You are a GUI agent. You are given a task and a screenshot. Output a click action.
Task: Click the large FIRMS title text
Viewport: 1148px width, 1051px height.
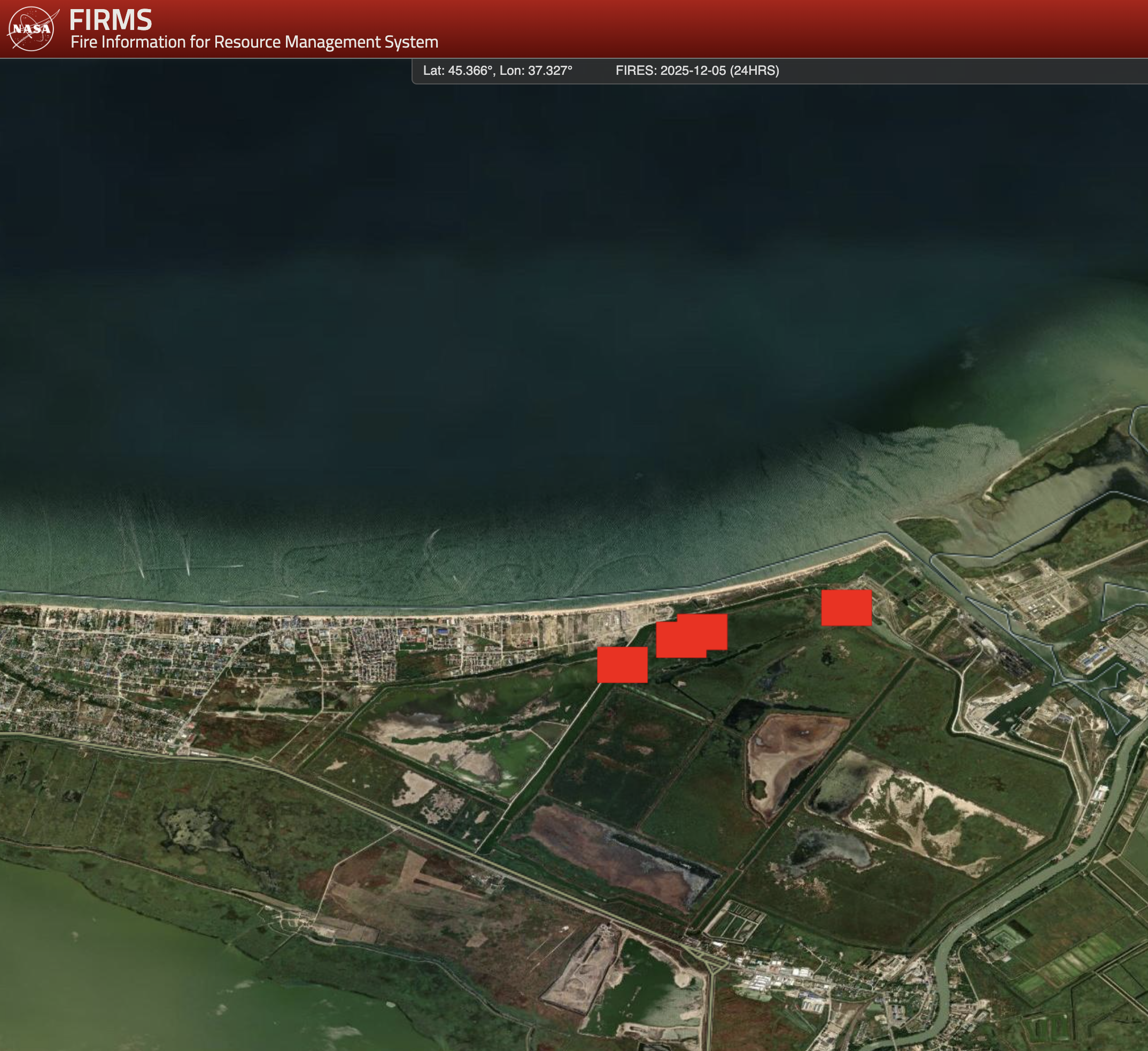[111, 20]
